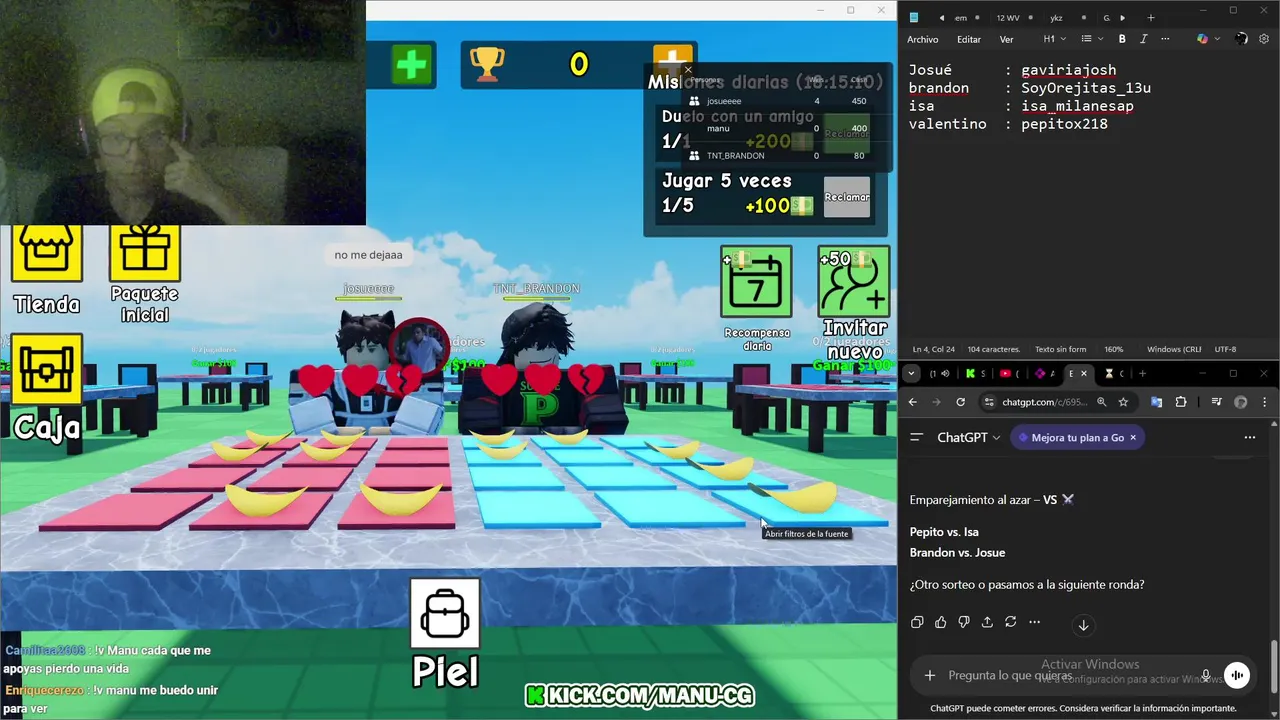Click 'pepitox218' text in Notepad
This screenshot has width=1280, height=720.
[x=1064, y=124]
